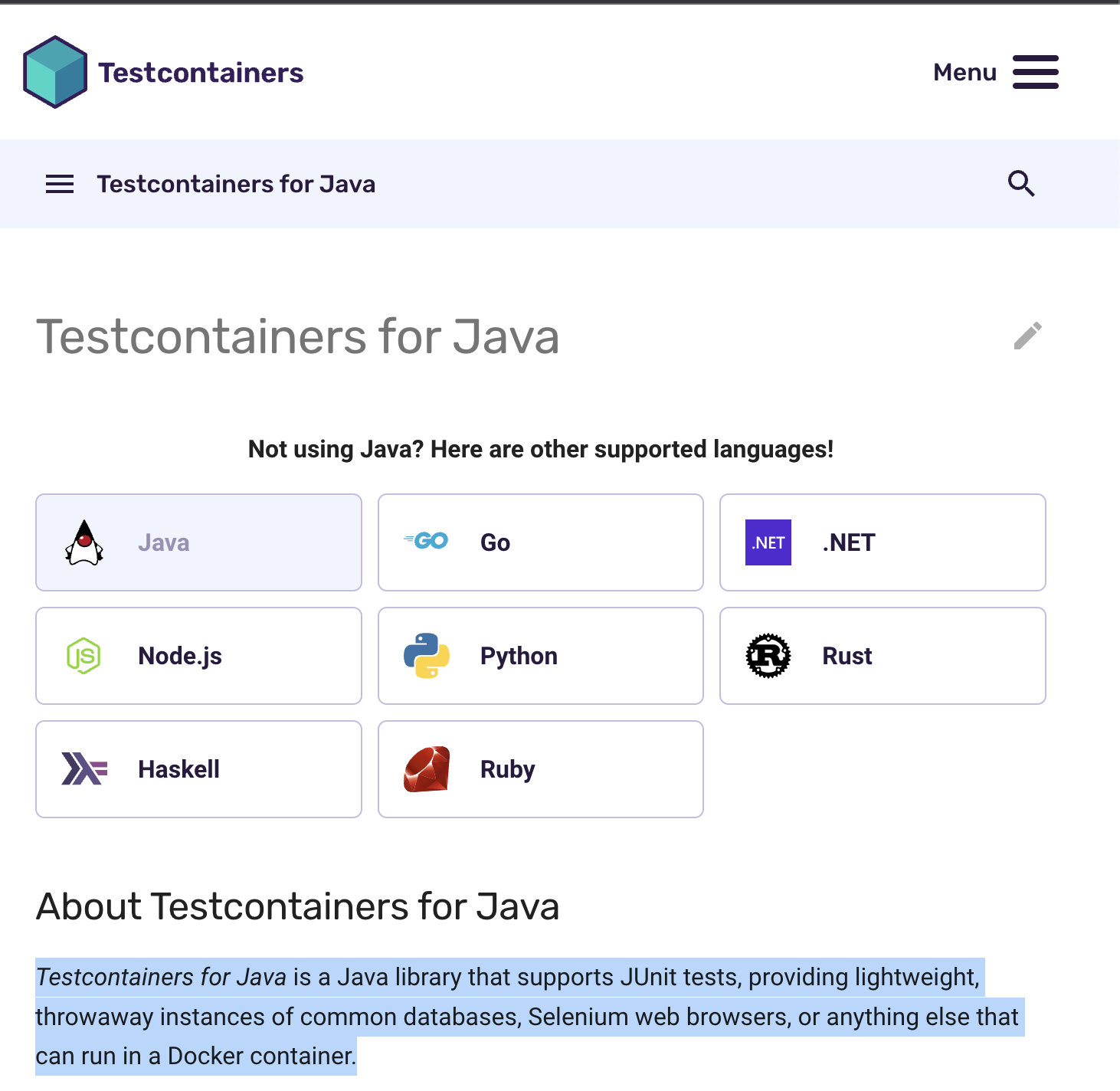Open the Ruby language card
The image size is (1120, 1091).
pos(541,769)
